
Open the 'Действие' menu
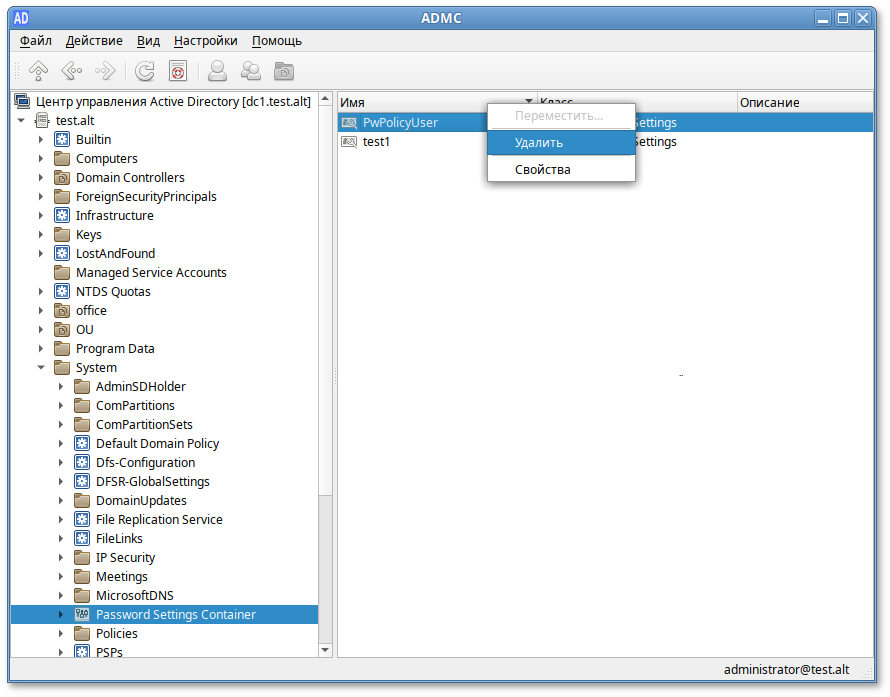[x=94, y=41]
